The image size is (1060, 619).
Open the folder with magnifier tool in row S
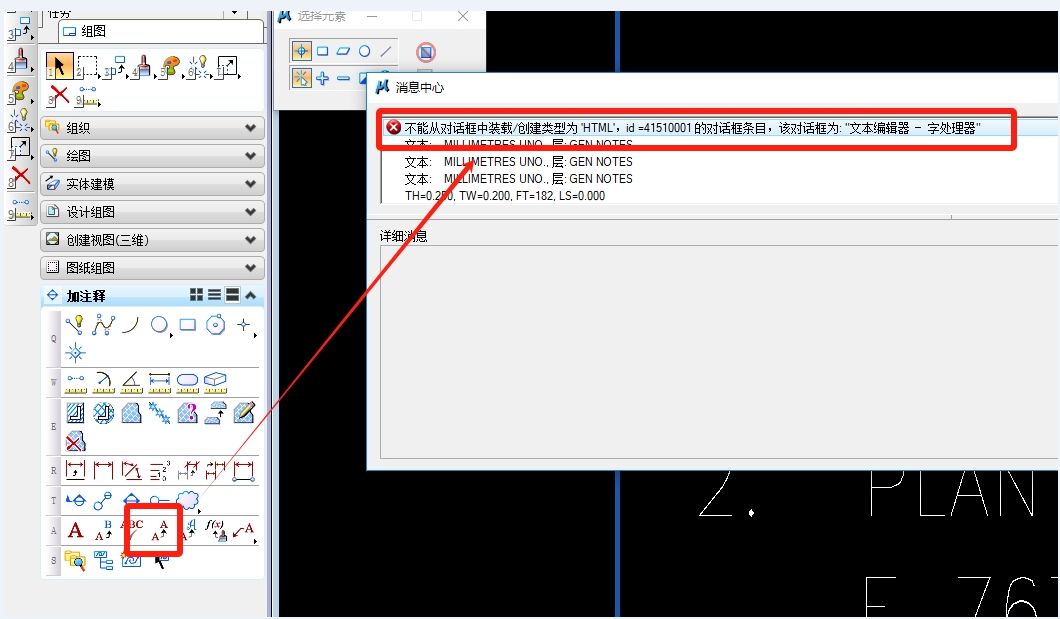click(x=75, y=560)
